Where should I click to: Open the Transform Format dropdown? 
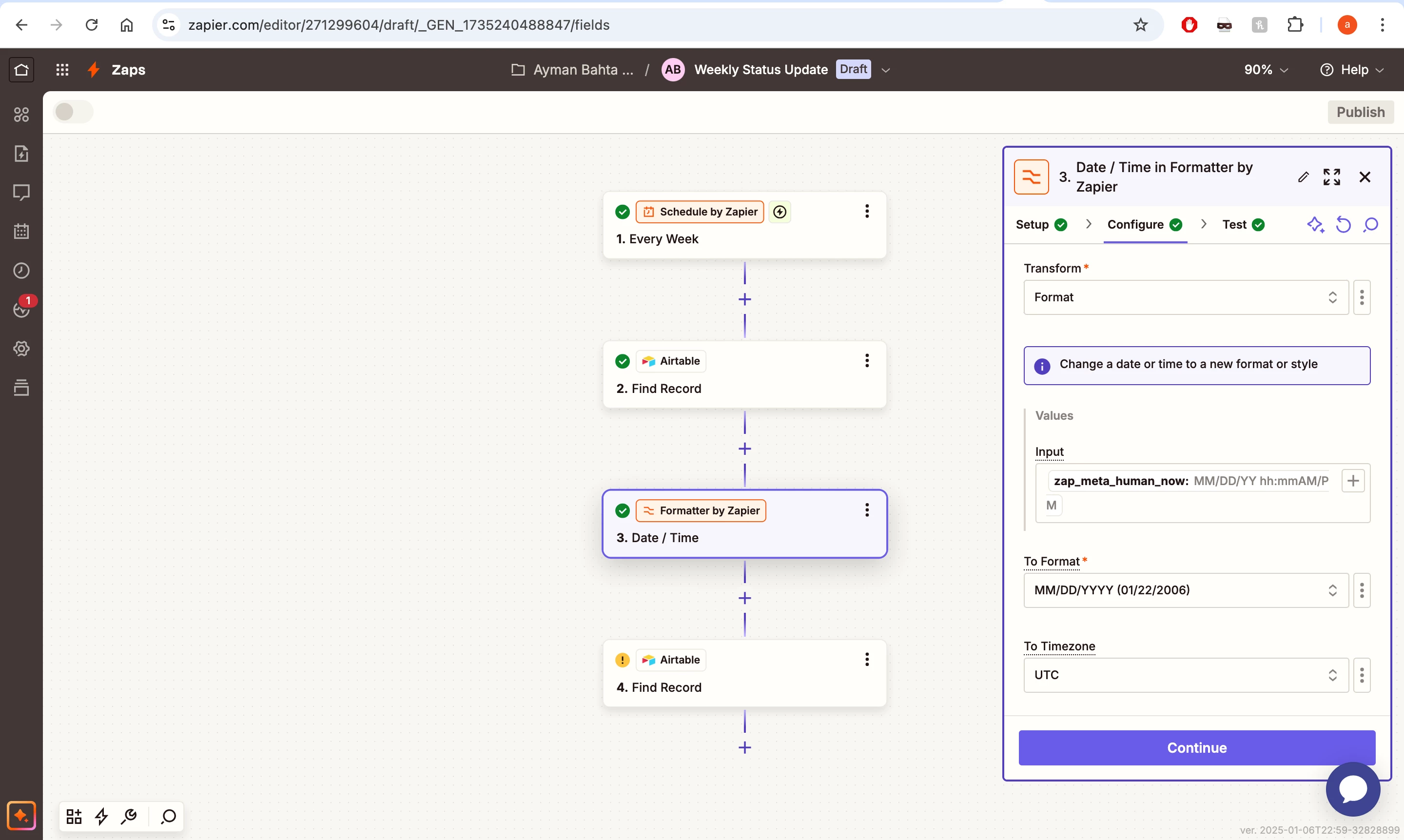[1185, 297]
